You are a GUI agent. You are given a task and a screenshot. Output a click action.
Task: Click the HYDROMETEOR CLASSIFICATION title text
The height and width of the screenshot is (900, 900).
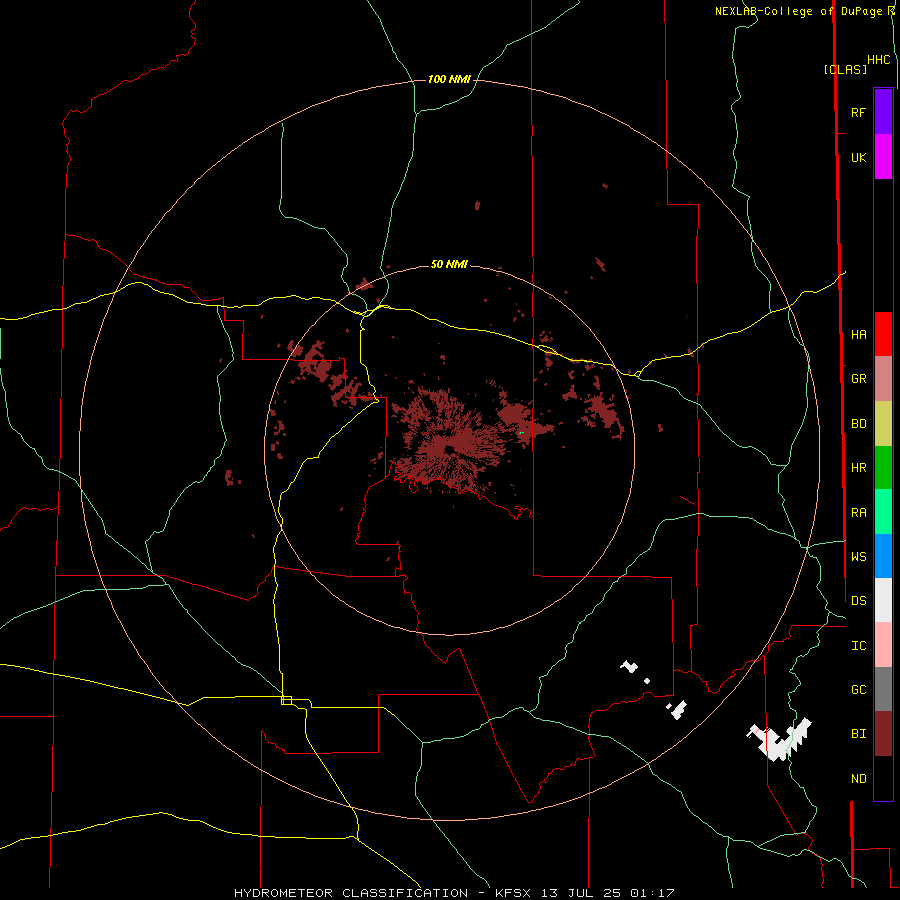click(351, 893)
